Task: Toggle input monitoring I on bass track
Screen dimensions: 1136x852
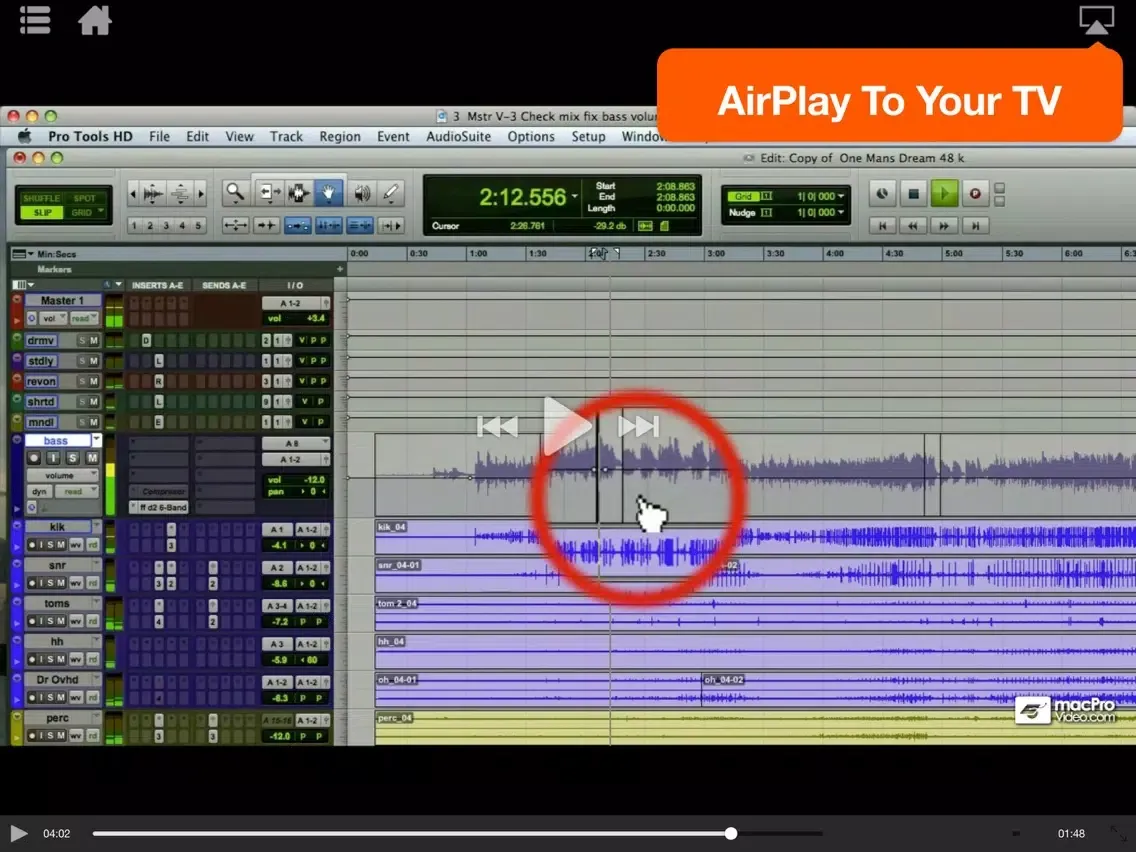Action: tap(53, 458)
